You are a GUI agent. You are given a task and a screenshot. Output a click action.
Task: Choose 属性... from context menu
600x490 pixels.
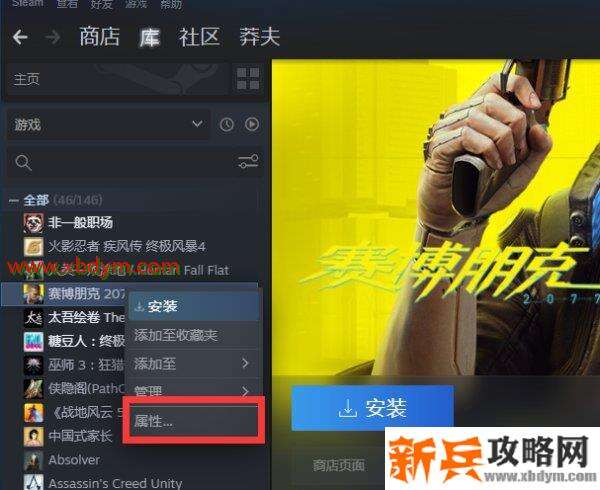[194, 421]
